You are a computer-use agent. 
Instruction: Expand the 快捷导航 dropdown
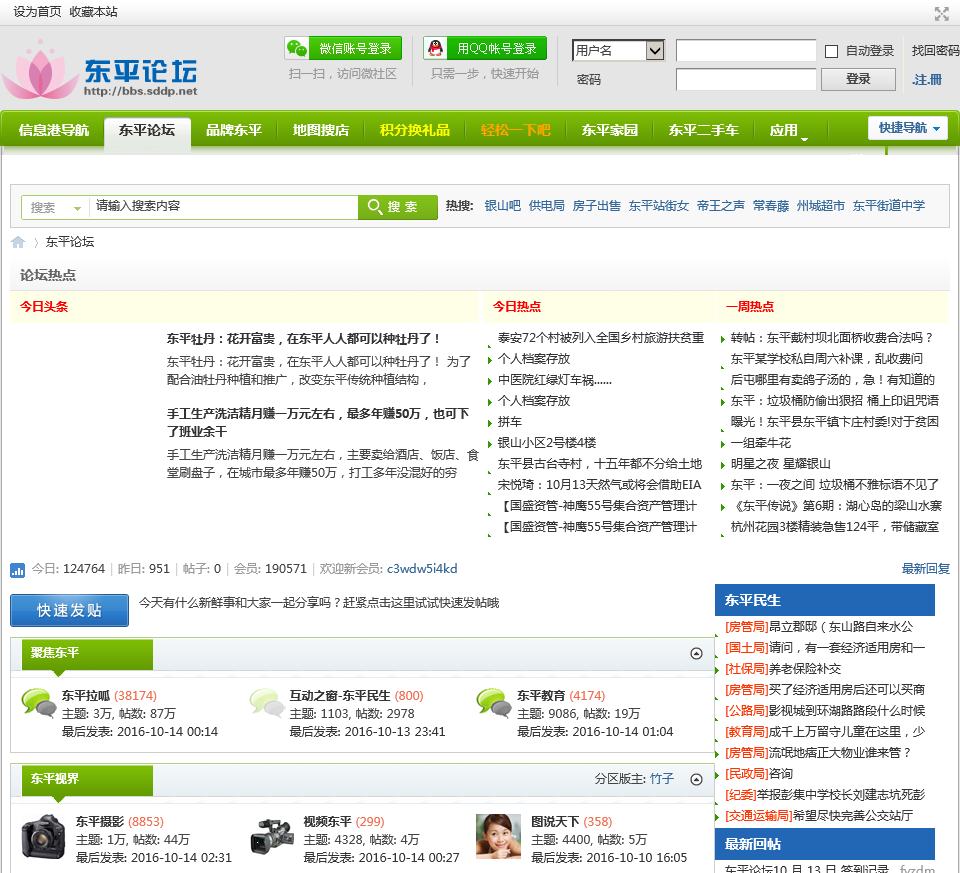pyautogui.click(x=908, y=128)
